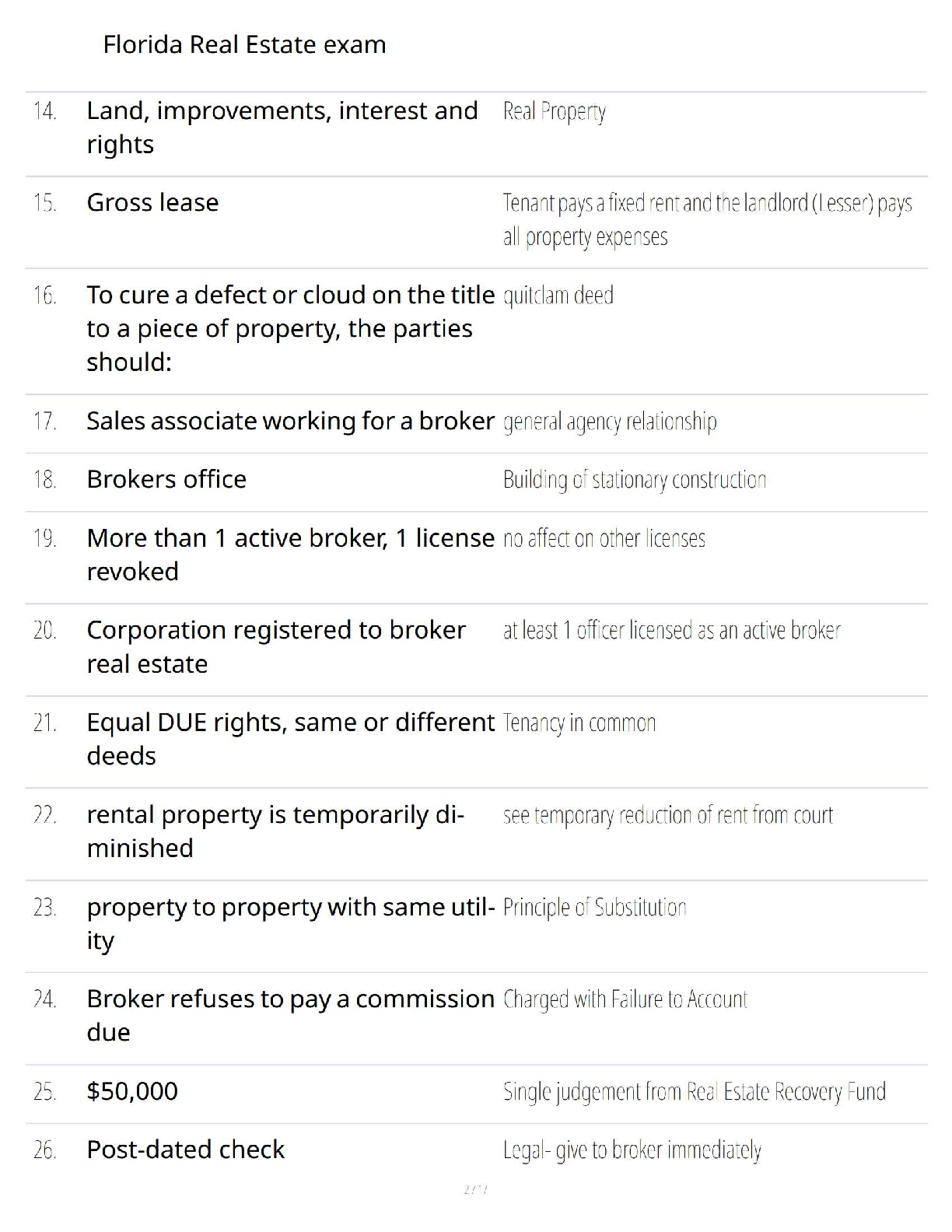
Task: Click the 'Florida Real Estate exam' title
Action: (x=244, y=45)
